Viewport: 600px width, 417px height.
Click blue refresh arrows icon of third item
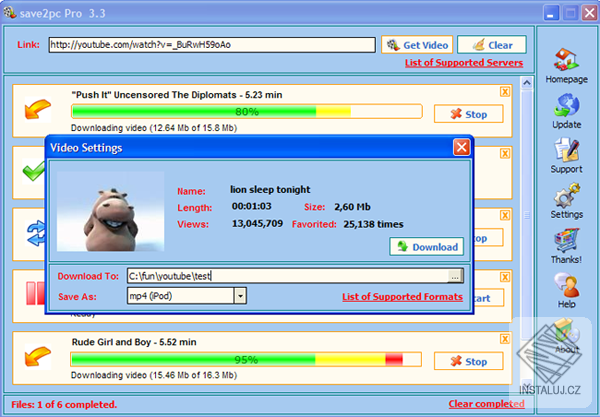[36, 233]
